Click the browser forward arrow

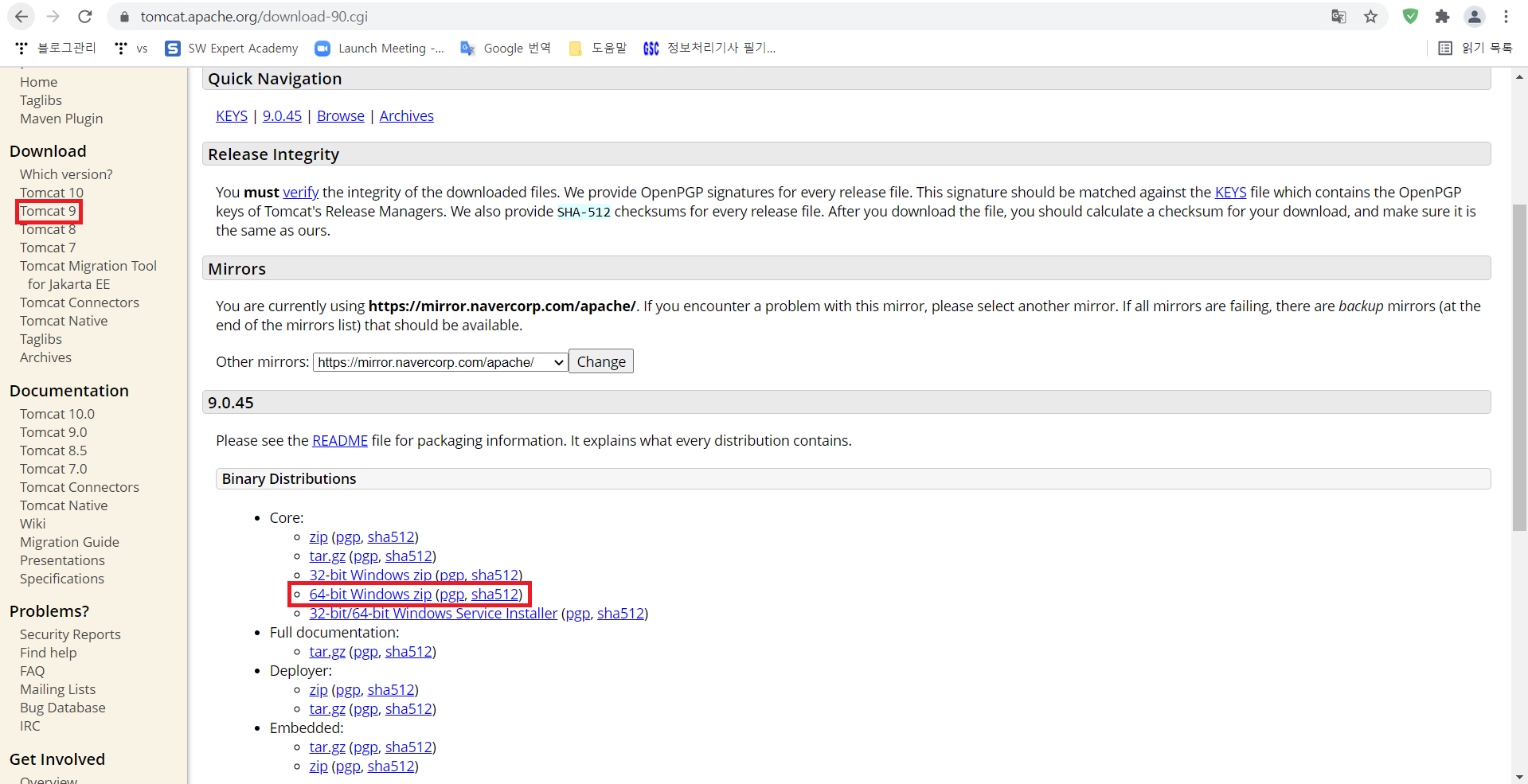pos(53,17)
